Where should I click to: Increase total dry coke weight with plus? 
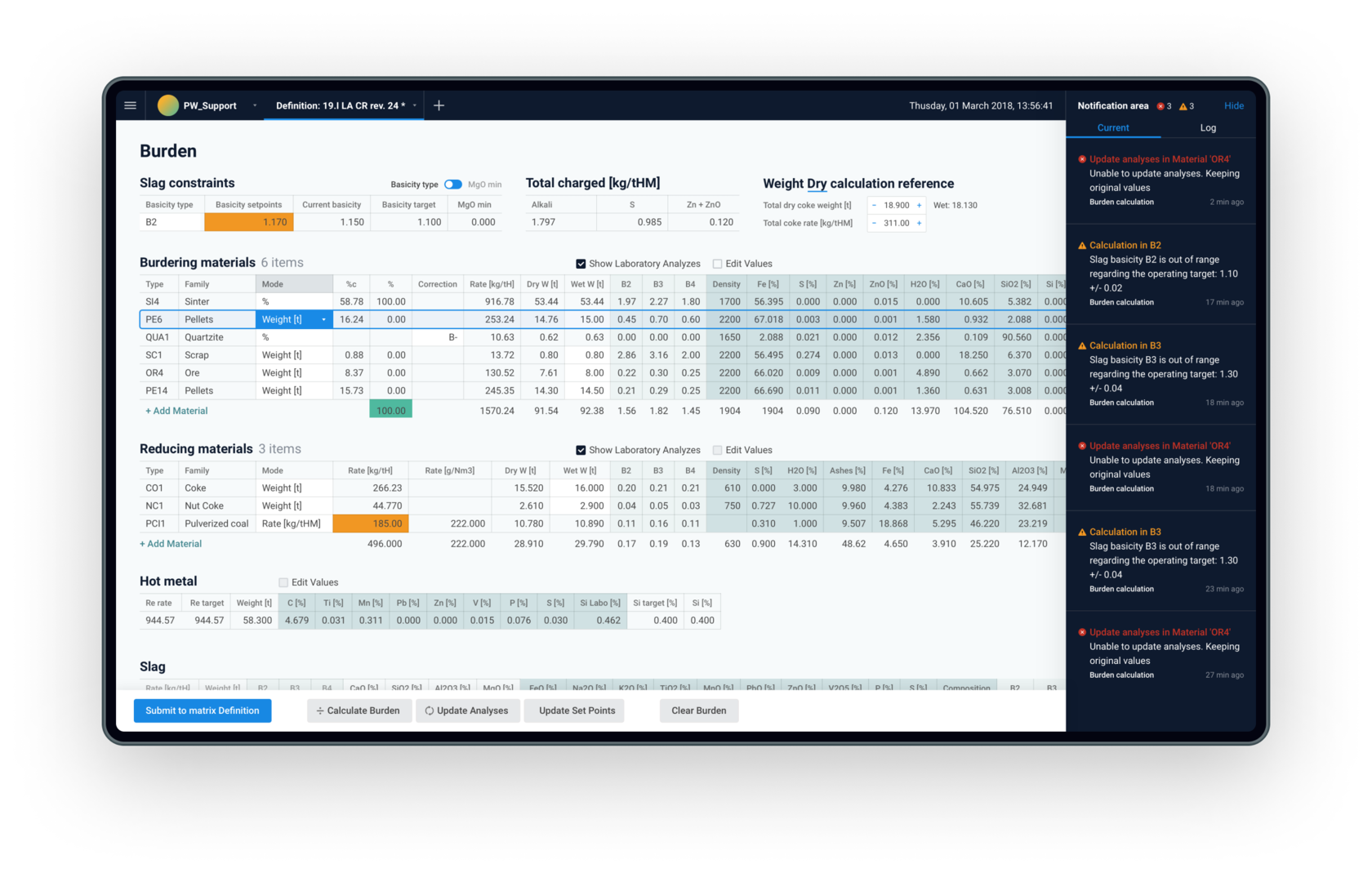[x=919, y=206]
